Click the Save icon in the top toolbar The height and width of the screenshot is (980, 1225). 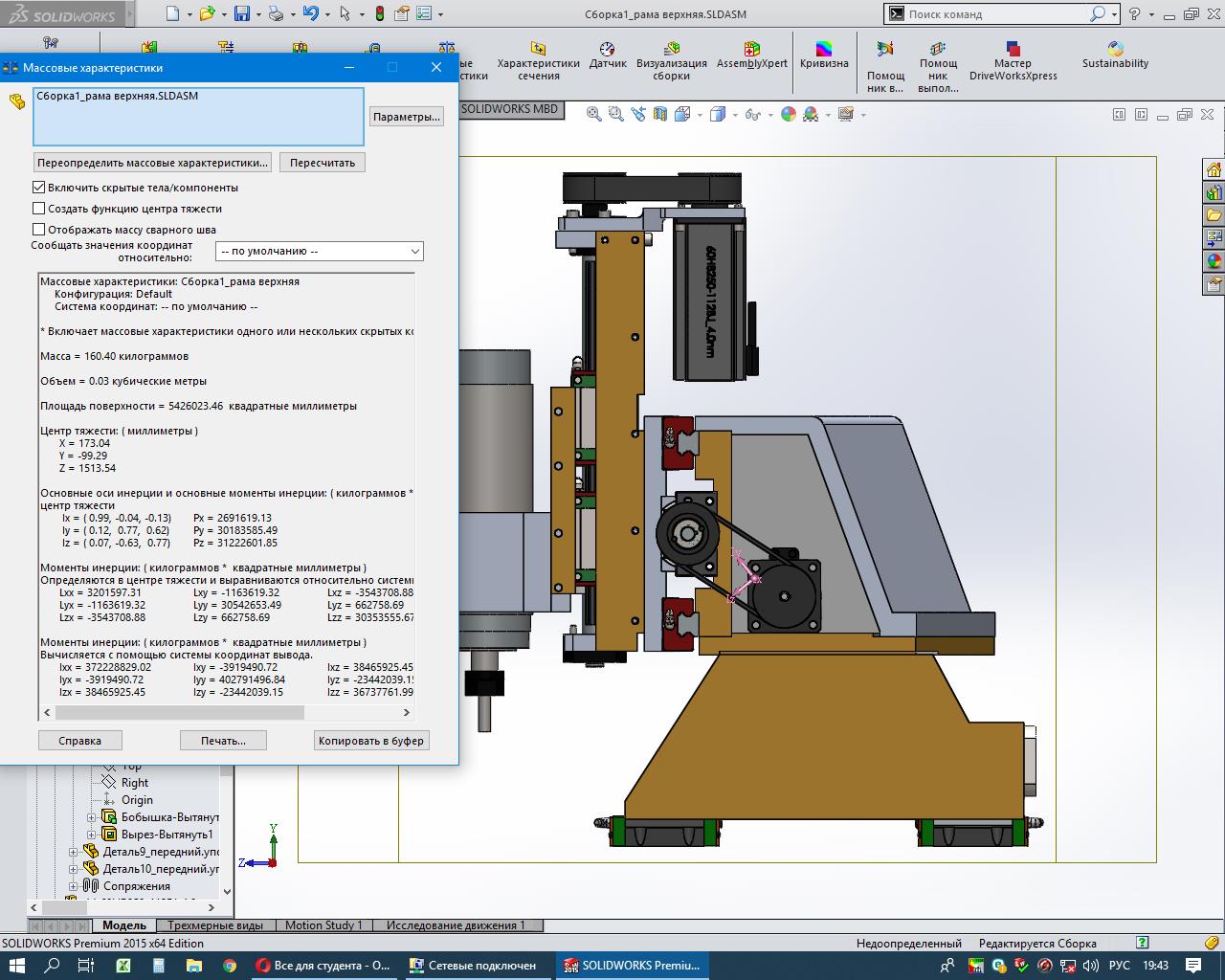click(242, 13)
